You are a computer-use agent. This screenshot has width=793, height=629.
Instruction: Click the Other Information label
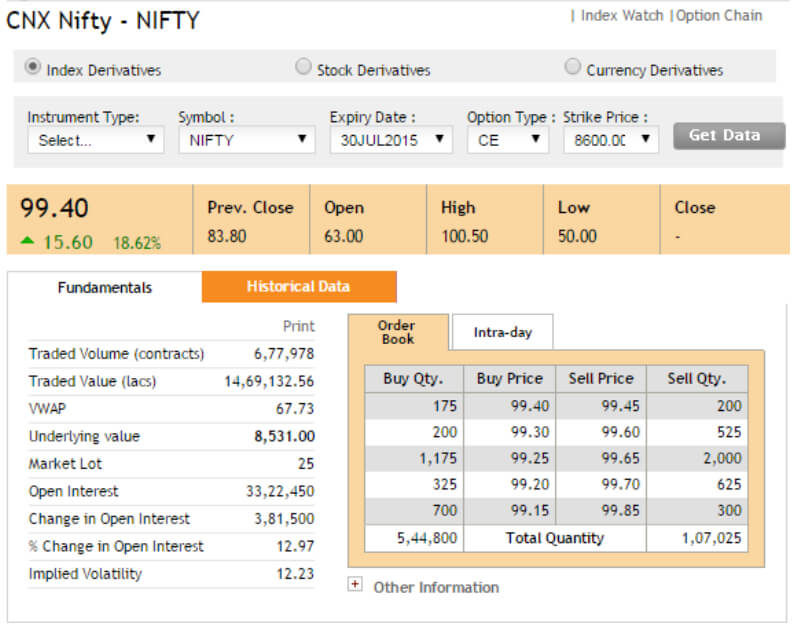pos(436,587)
